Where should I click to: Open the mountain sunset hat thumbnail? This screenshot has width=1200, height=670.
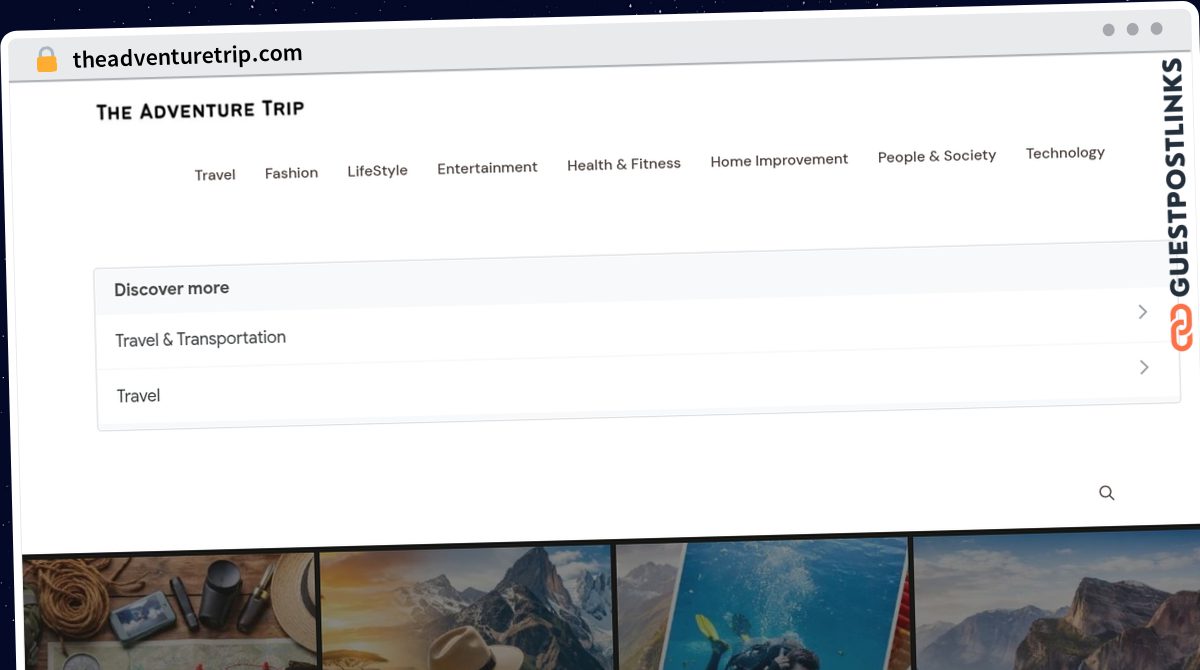click(465, 607)
